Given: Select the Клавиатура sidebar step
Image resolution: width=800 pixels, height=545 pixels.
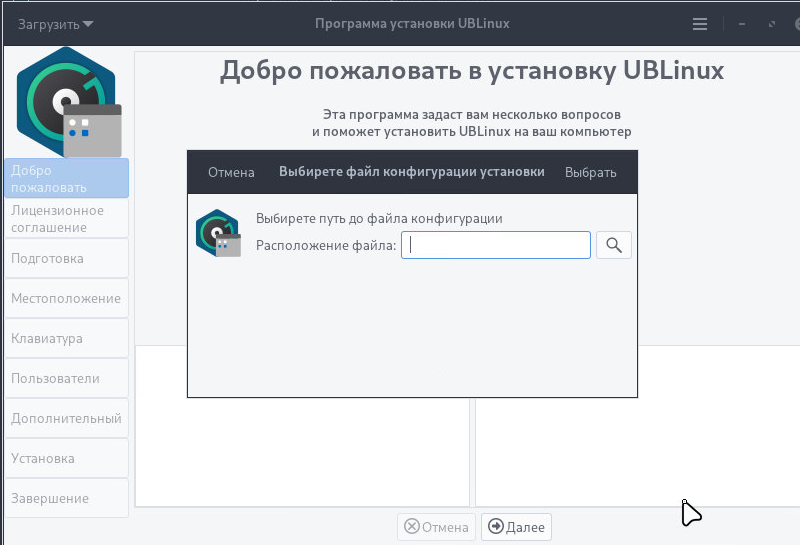Looking at the screenshot, I should pos(66,338).
